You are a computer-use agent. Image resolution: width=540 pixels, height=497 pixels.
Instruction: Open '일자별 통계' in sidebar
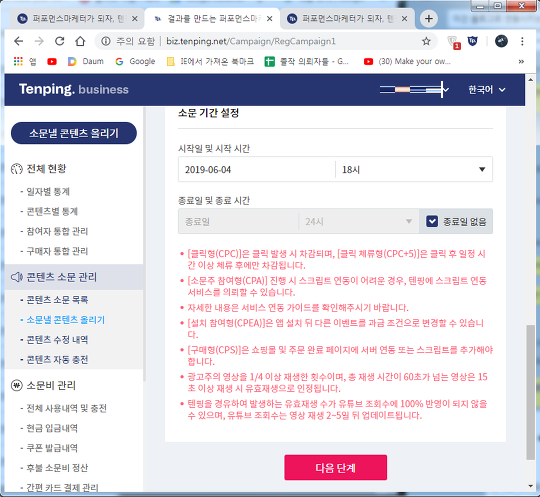48,191
